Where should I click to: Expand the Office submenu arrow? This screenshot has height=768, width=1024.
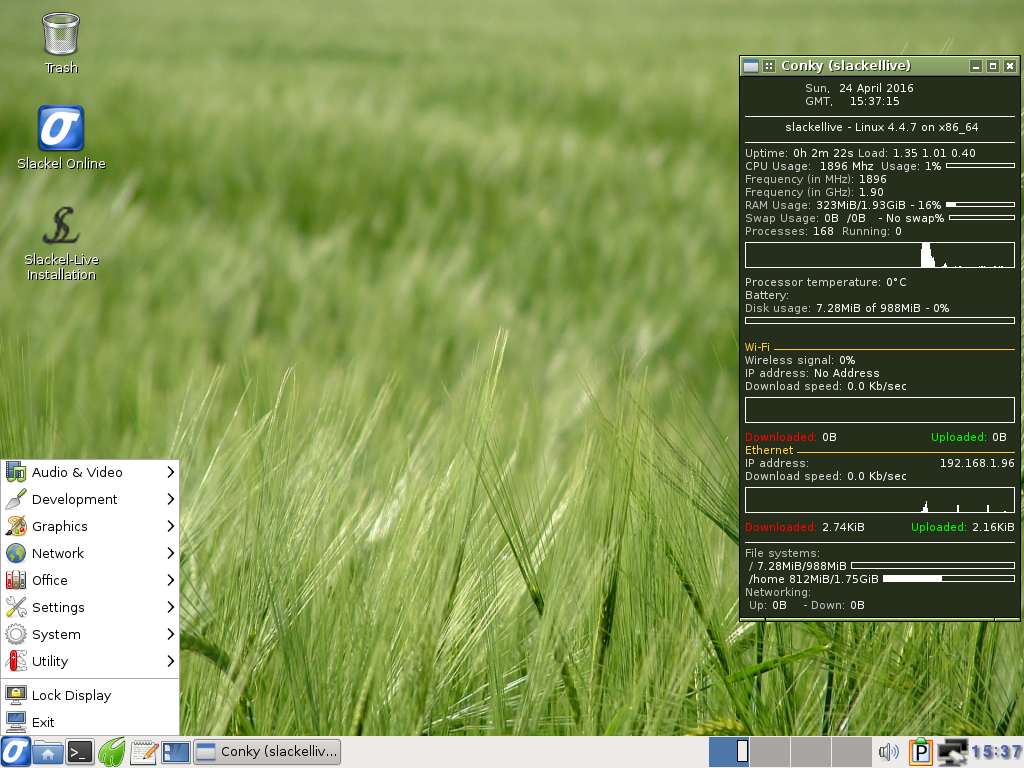[x=170, y=580]
